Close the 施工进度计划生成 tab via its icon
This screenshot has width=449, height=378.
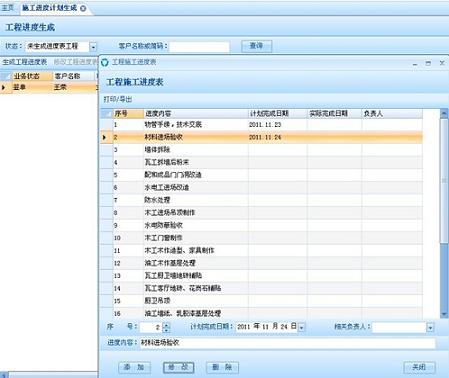[83, 8]
